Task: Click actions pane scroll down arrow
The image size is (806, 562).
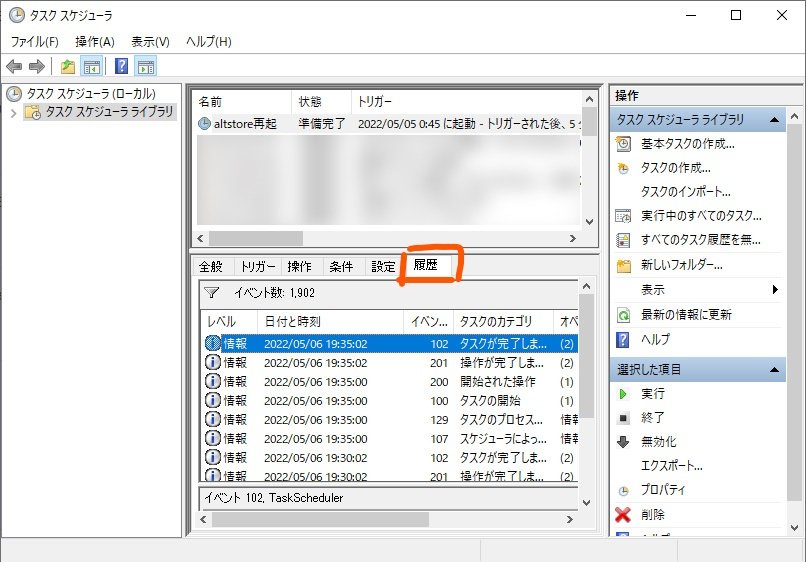Action: (795, 528)
